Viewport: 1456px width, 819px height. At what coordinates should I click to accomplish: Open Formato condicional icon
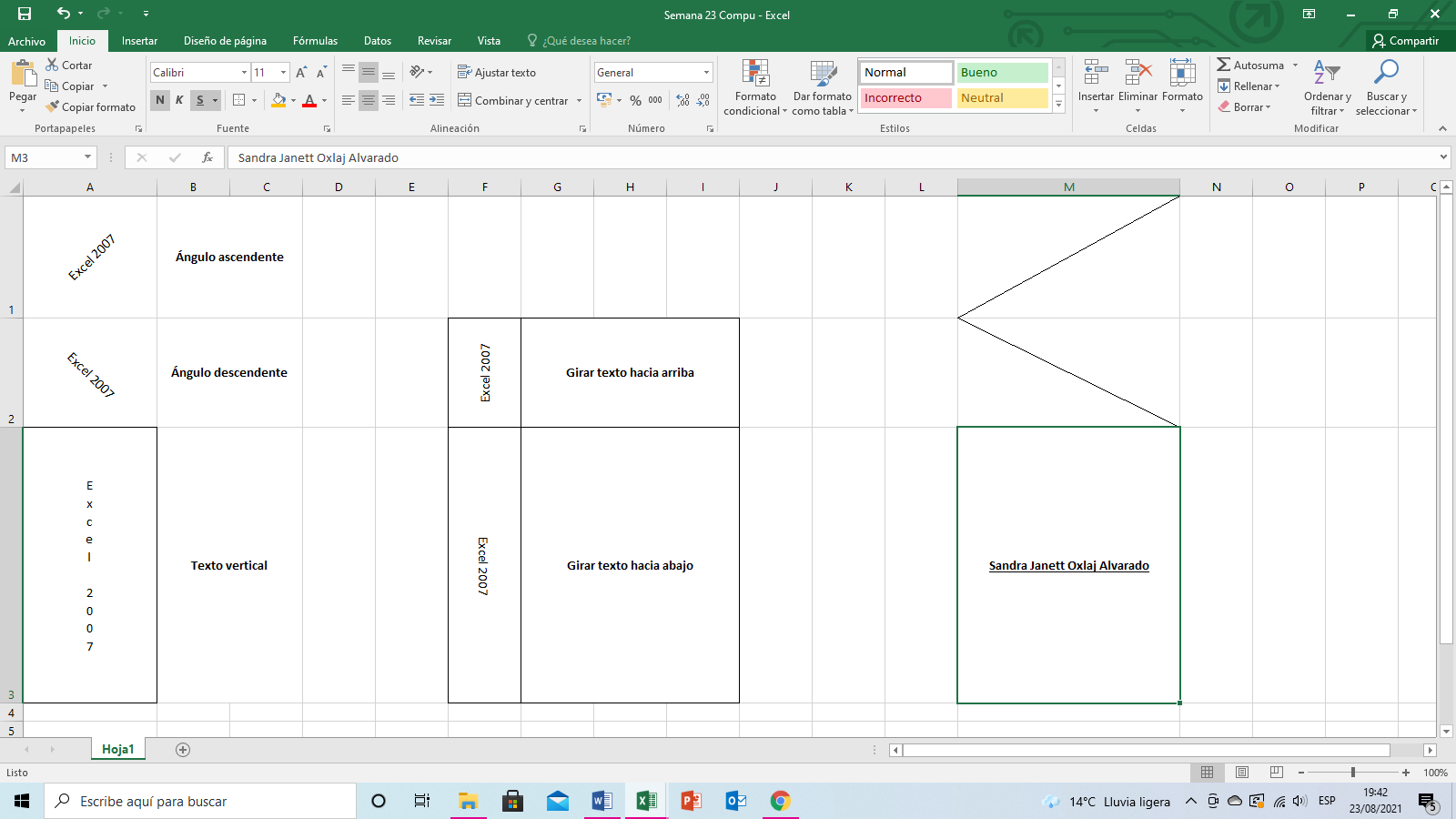[x=755, y=74]
